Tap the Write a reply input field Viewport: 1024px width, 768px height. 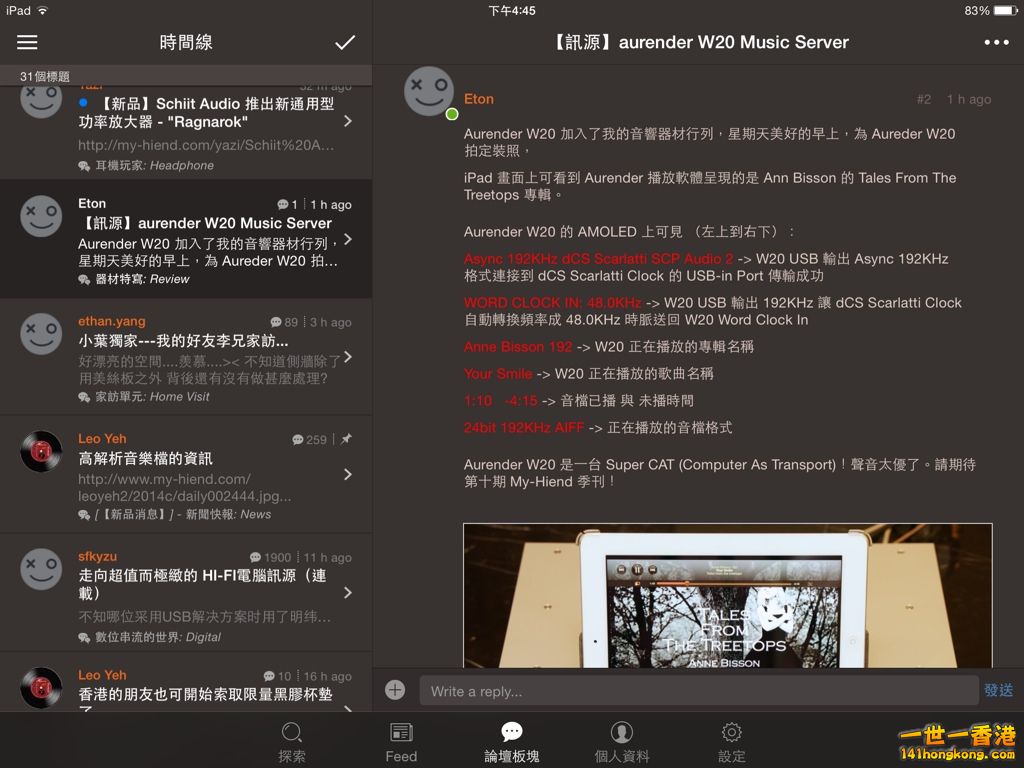pyautogui.click(x=698, y=691)
